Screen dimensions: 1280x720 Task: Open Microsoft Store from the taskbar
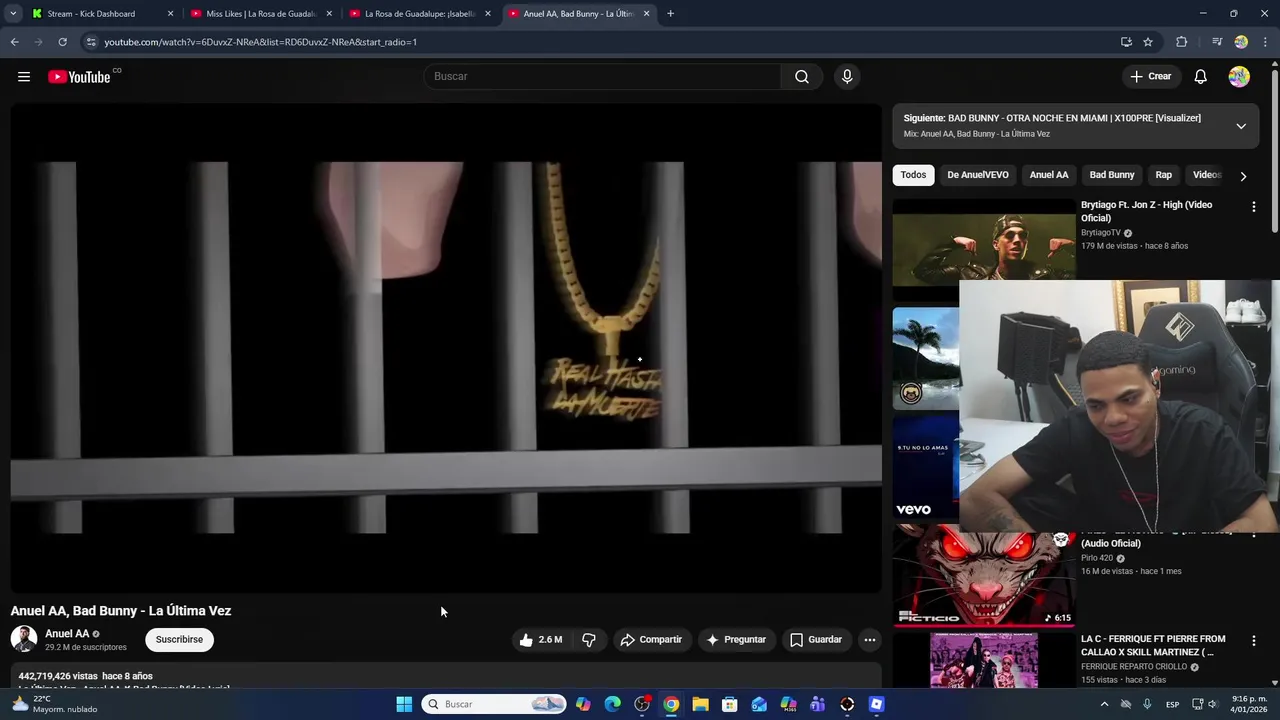click(730, 704)
